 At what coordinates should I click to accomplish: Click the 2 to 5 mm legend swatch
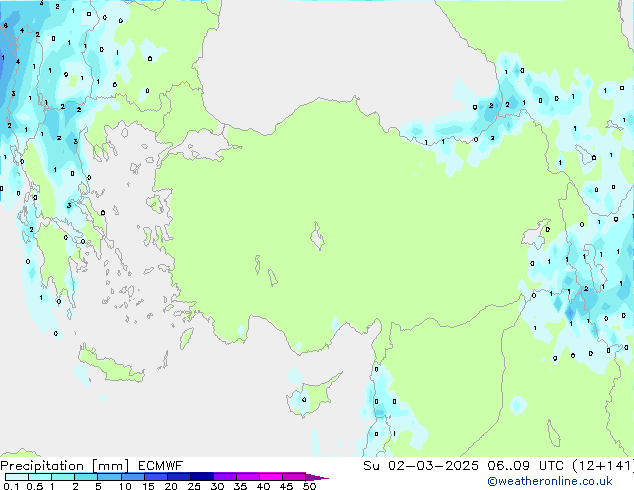(86, 477)
